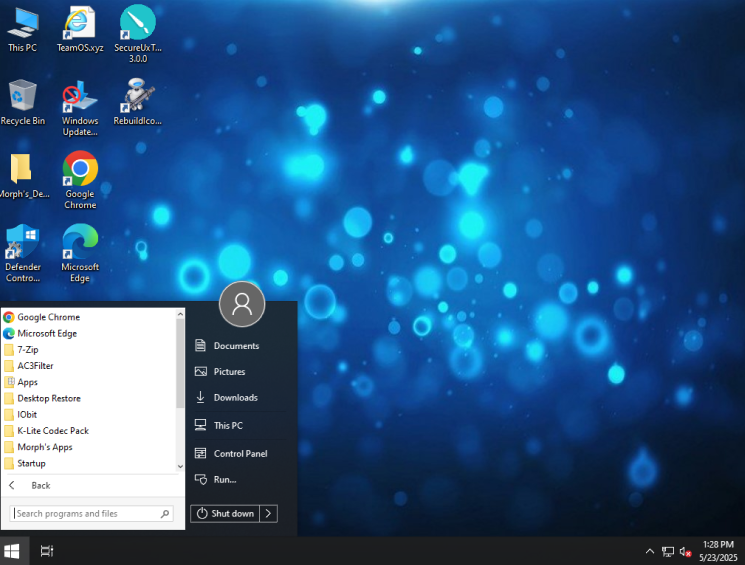The image size is (745, 565).
Task: Click the Shut down button
Action: pos(225,514)
